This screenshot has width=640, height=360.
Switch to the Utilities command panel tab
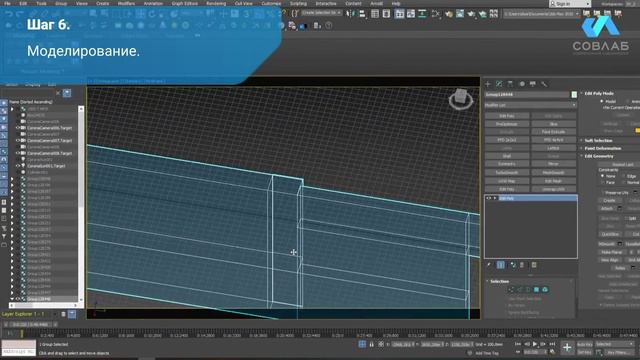(544, 84)
